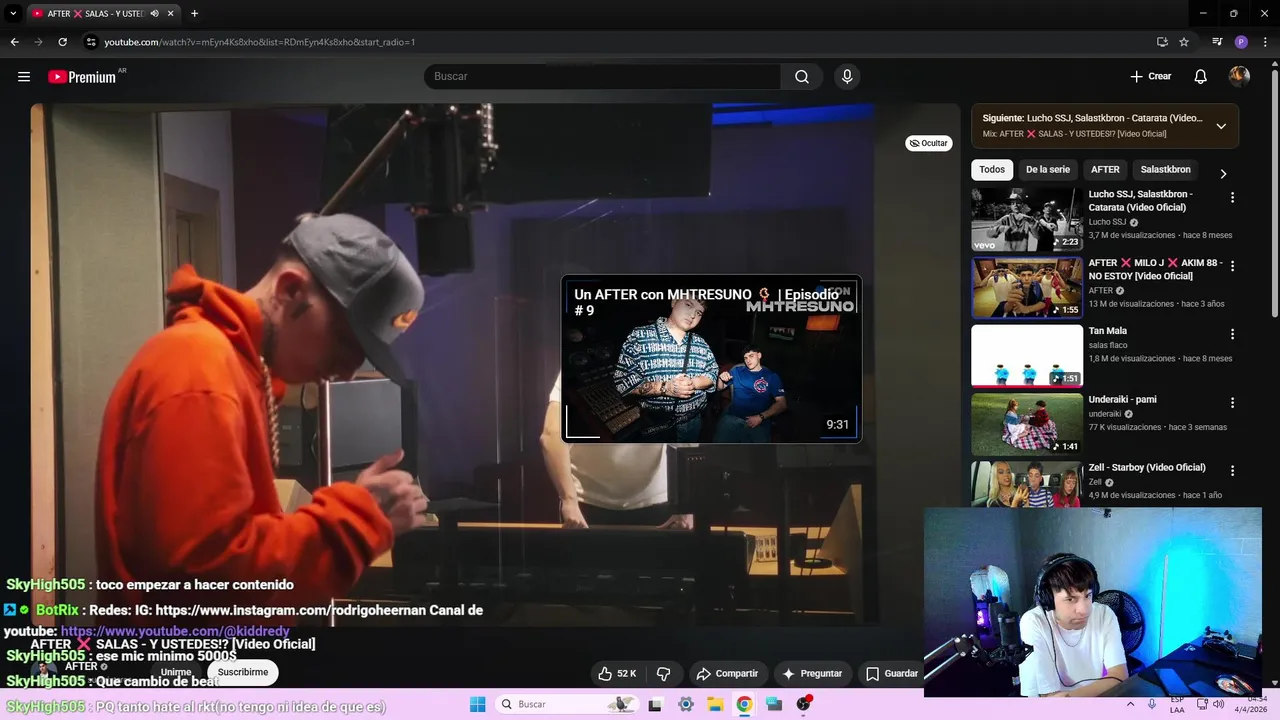The height and width of the screenshot is (720, 1280).
Task: Open Task View on the taskbar
Action: tap(655, 704)
